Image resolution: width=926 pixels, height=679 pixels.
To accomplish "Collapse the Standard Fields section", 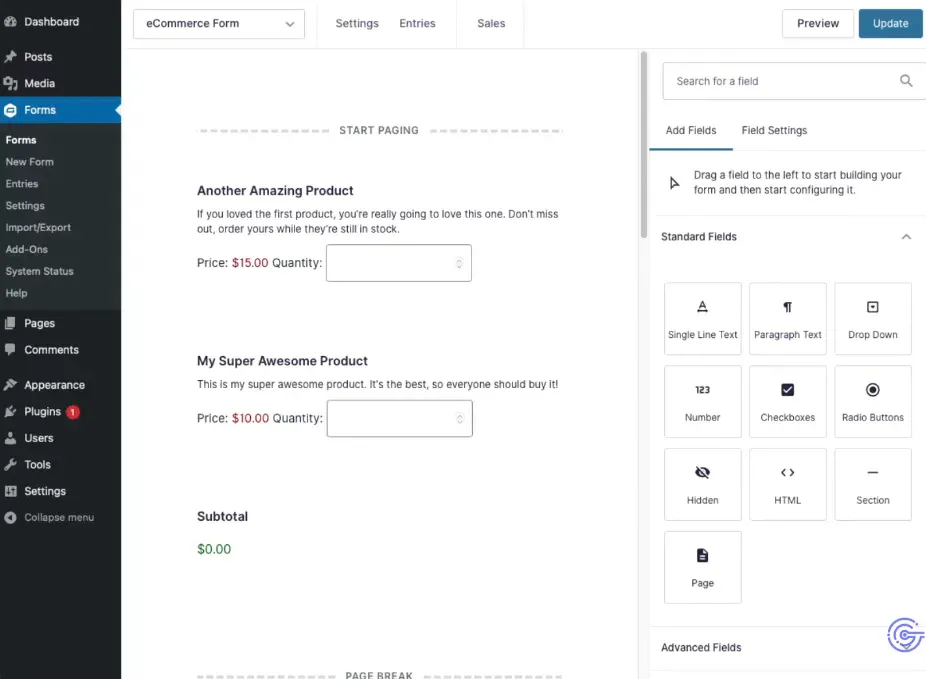I will 906,237.
